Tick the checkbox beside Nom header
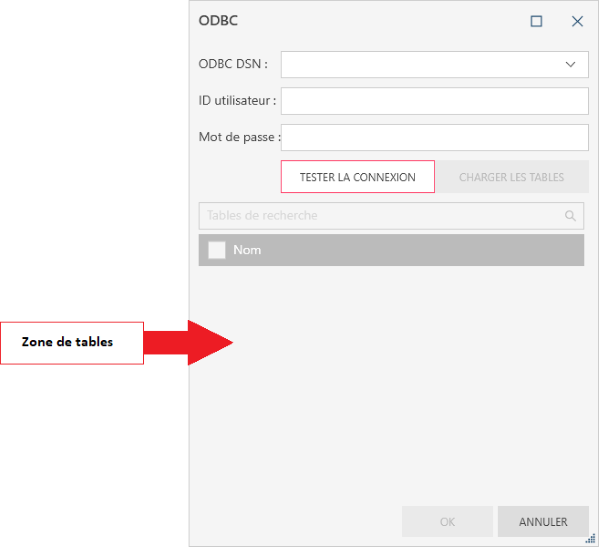600x547 pixels. tap(216, 250)
